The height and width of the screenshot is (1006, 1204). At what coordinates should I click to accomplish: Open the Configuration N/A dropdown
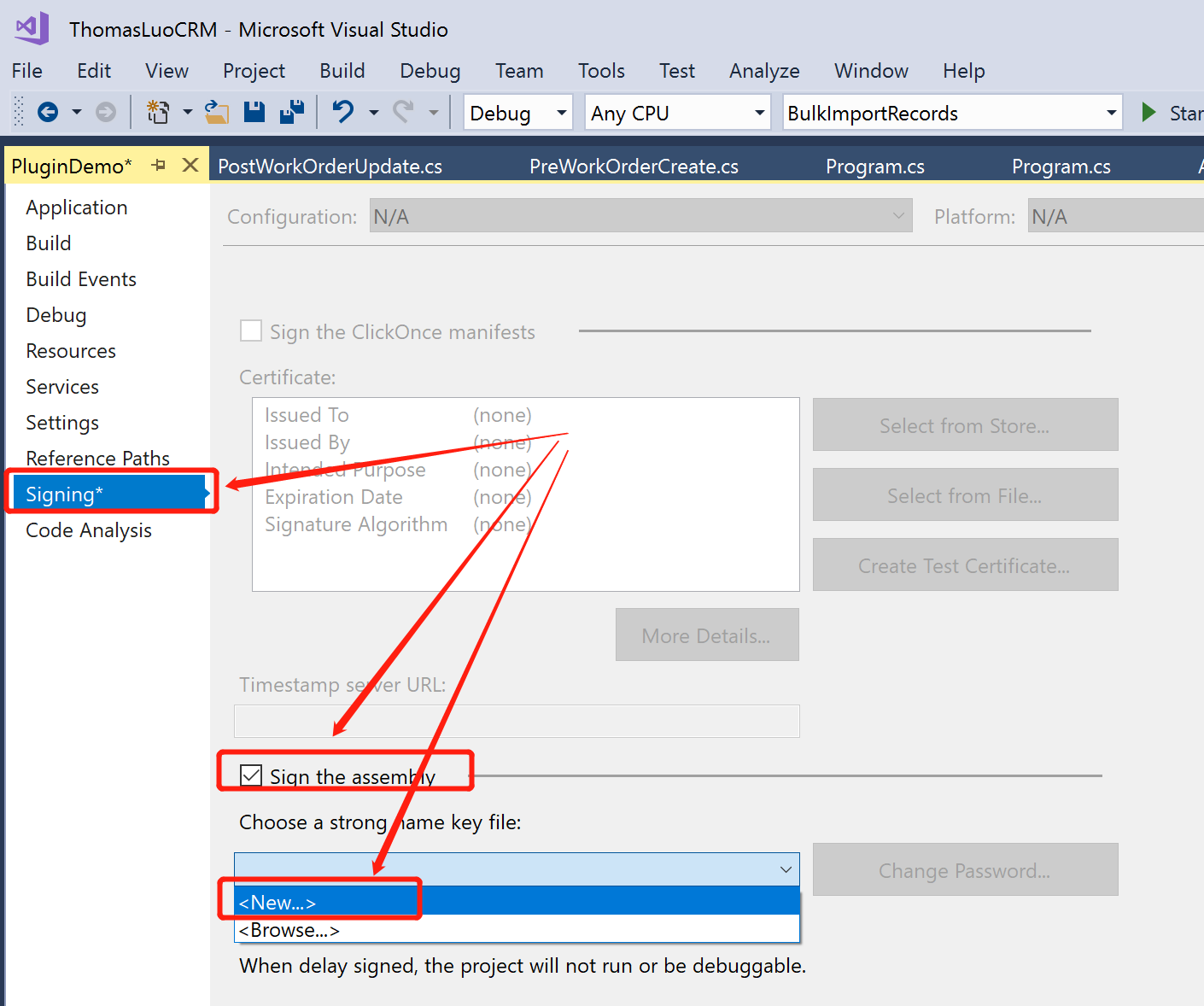point(640,215)
